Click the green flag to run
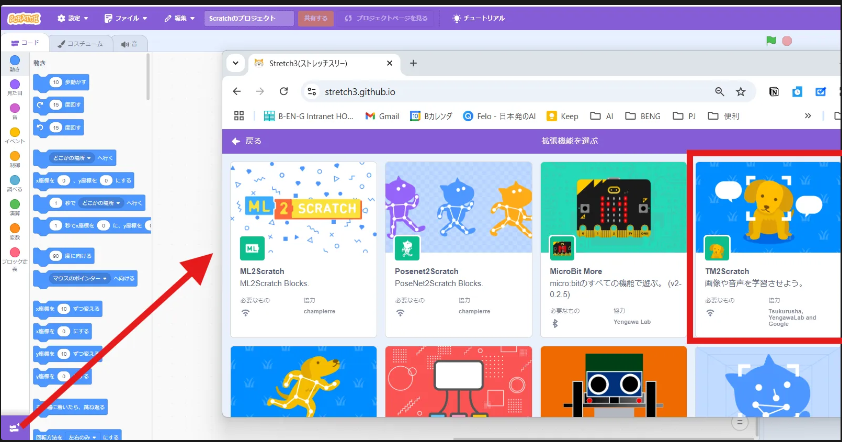842x442 pixels. [771, 41]
